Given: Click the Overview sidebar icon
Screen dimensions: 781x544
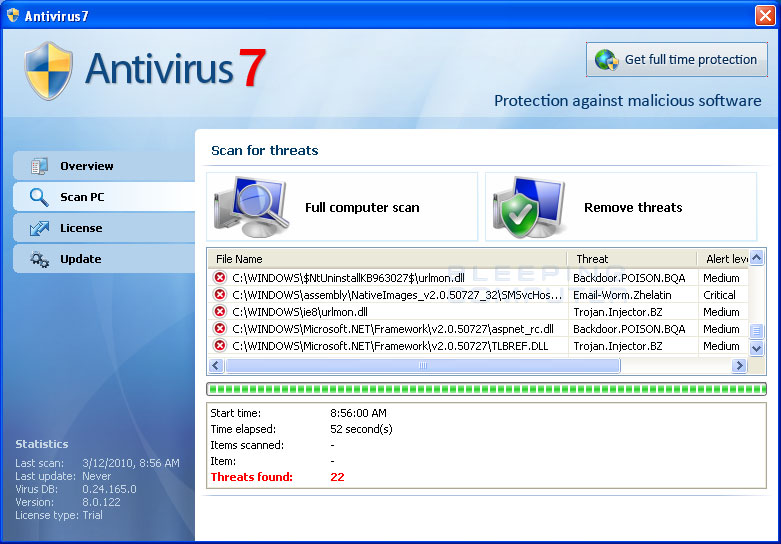Looking at the screenshot, I should (x=39, y=166).
